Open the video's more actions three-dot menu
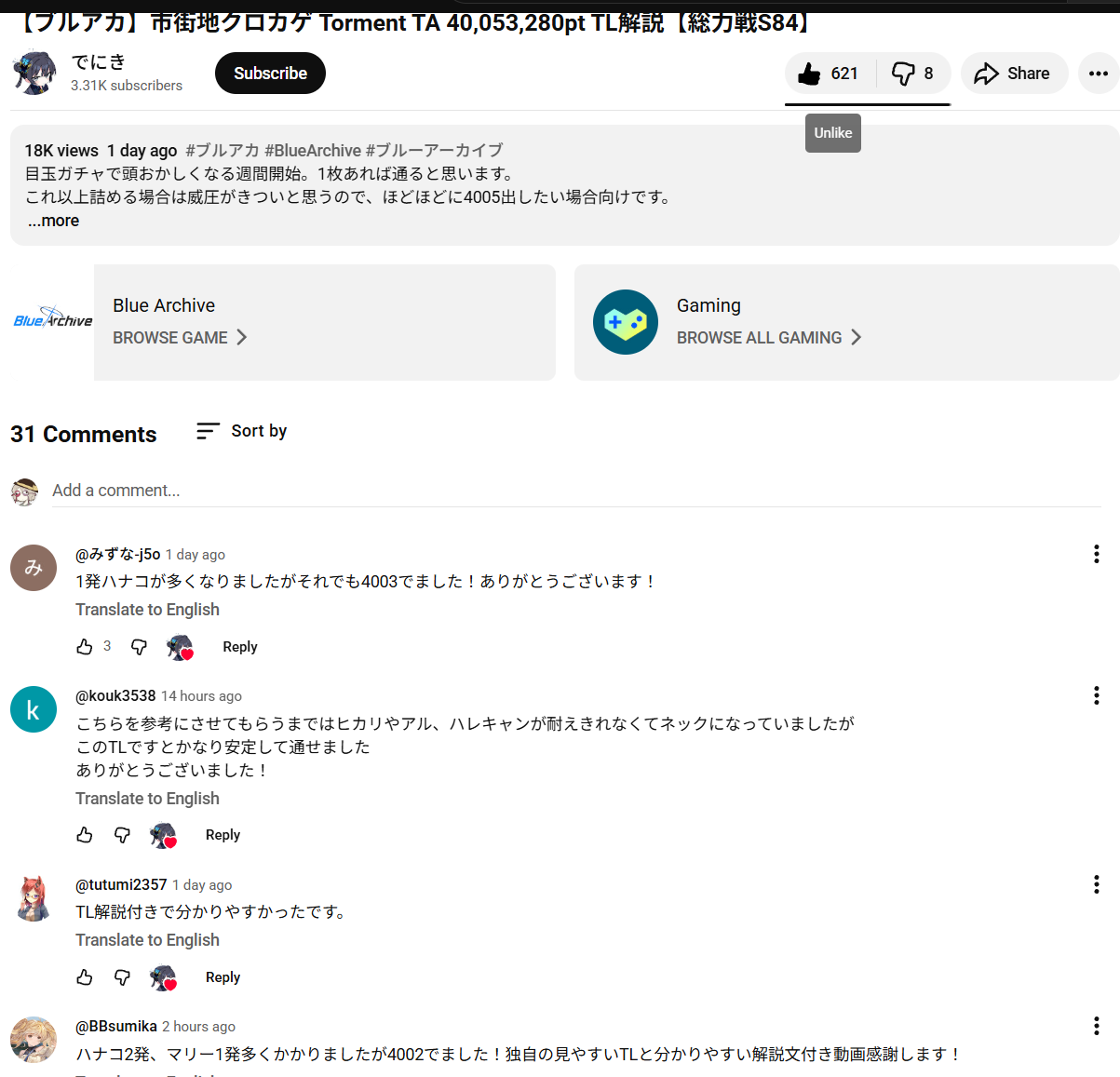The image size is (1120, 1077). 1099,74
